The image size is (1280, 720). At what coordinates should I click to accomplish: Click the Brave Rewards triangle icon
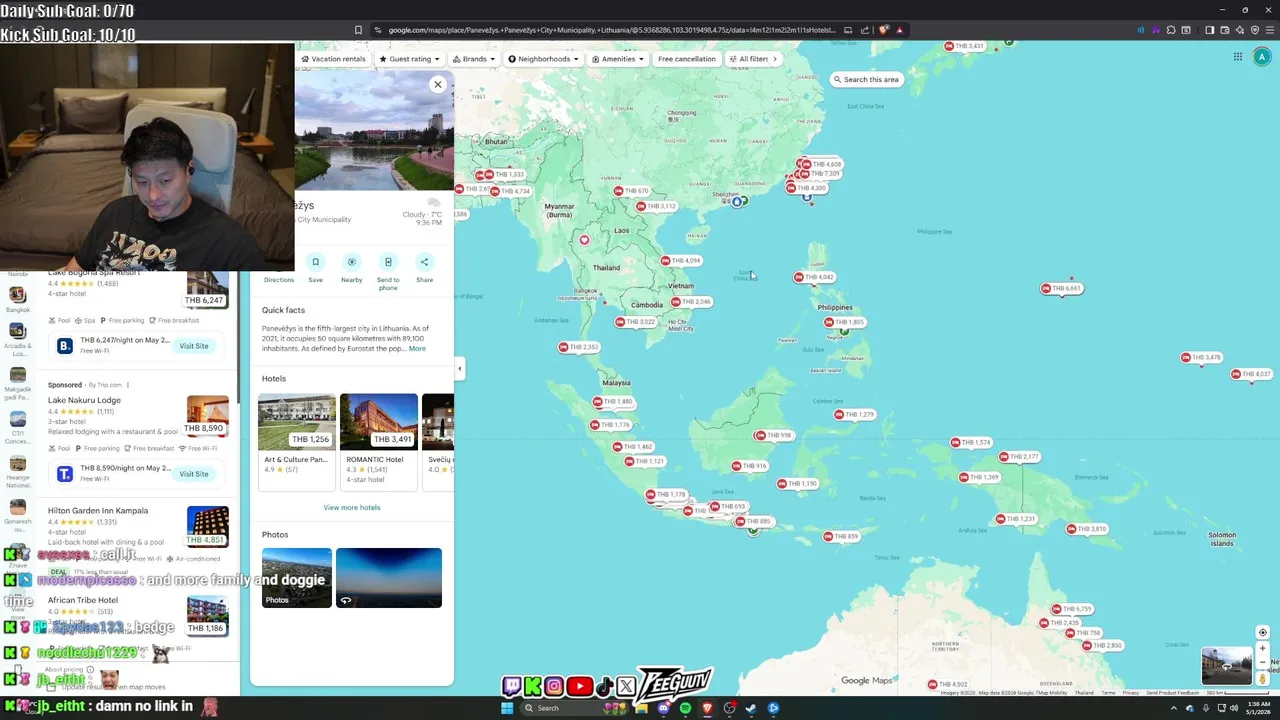[x=899, y=30]
